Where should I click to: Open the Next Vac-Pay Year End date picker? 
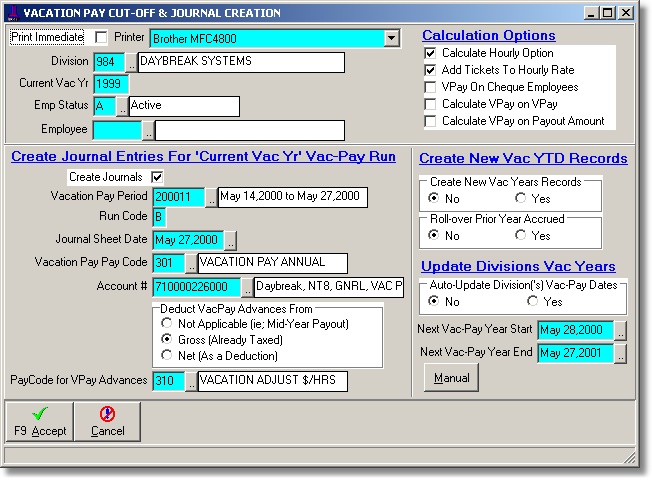[620, 354]
